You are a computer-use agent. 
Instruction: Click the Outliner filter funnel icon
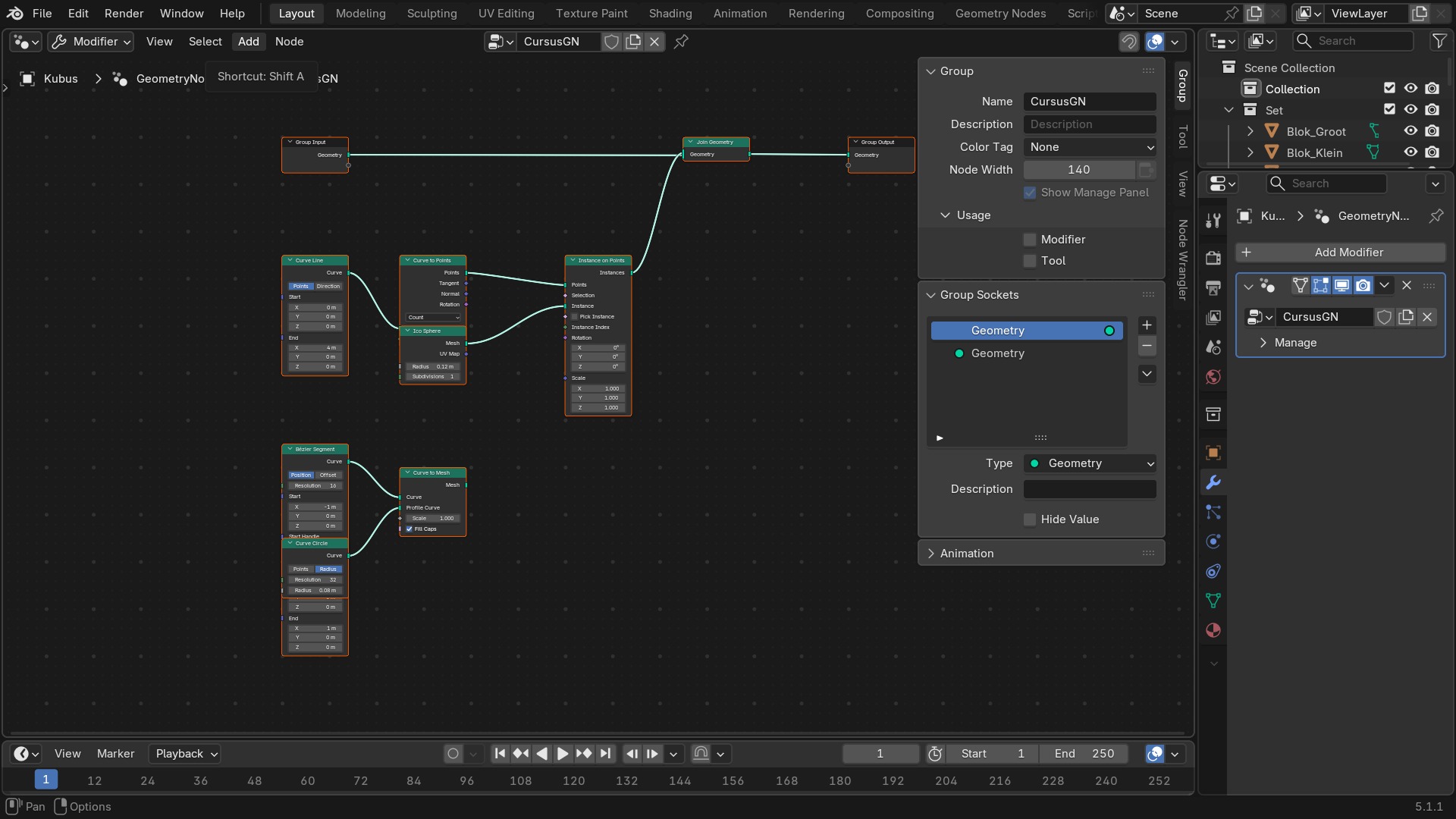click(1439, 41)
